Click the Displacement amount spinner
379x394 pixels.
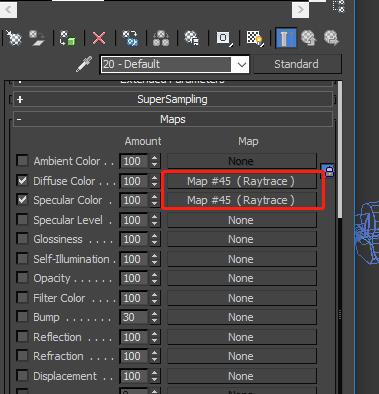click(154, 376)
